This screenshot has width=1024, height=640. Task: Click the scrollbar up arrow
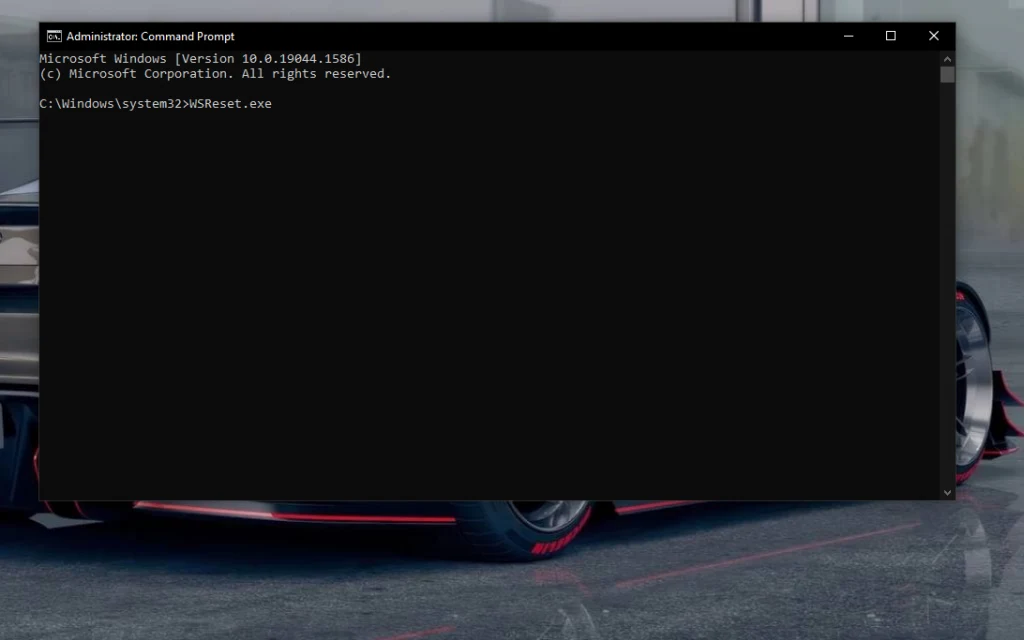[x=947, y=59]
